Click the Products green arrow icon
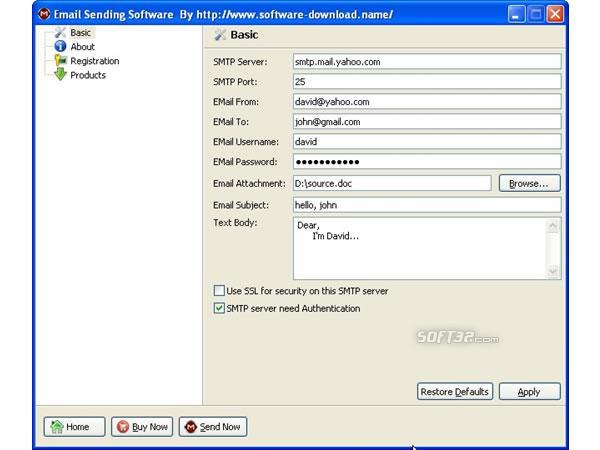Image resolution: width=600 pixels, height=450 pixels. coord(60,74)
